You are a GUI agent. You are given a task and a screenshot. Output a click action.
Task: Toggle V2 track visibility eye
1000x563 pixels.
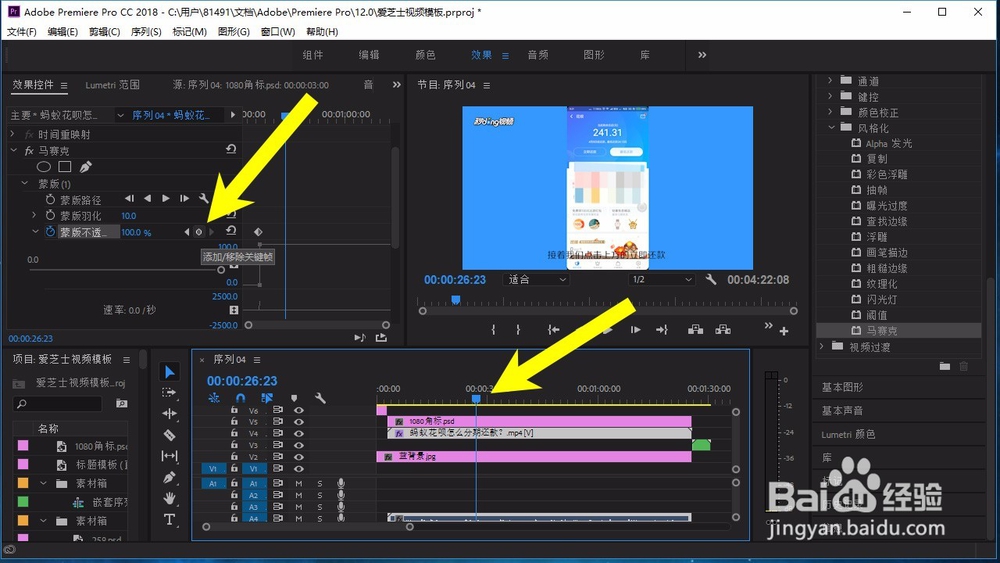[298, 457]
